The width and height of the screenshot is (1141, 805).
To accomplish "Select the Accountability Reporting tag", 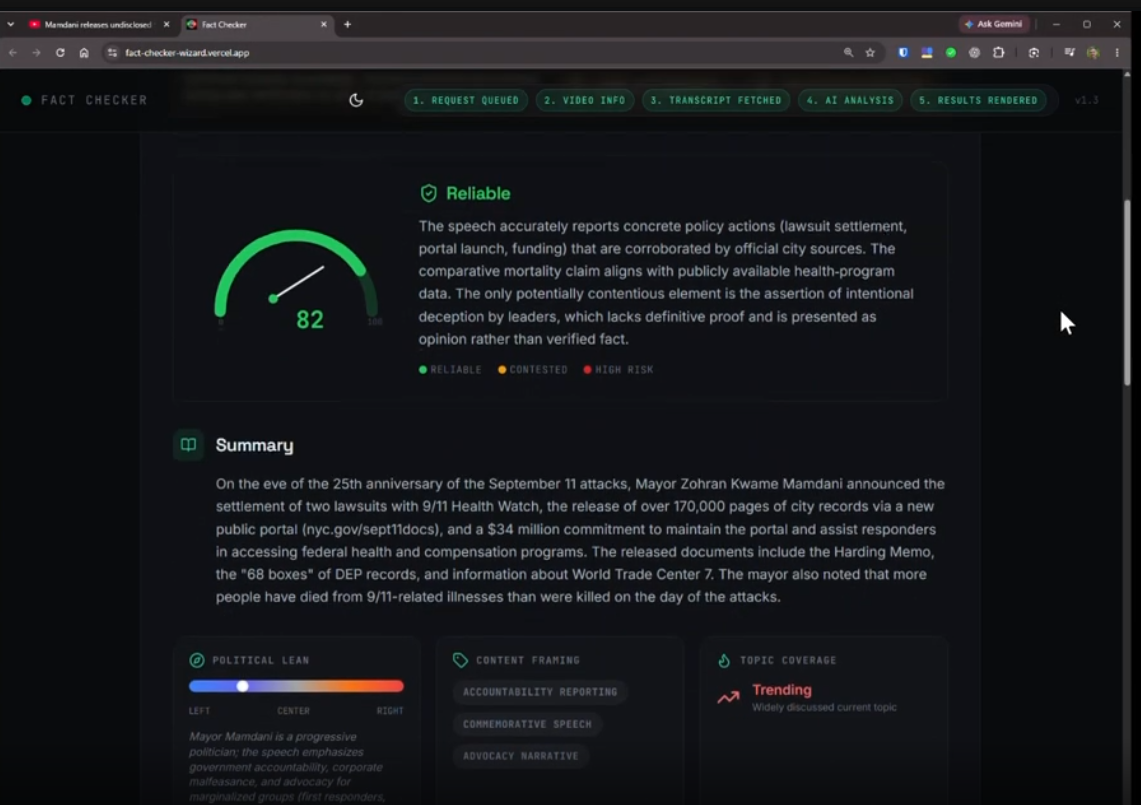I will [x=540, y=692].
